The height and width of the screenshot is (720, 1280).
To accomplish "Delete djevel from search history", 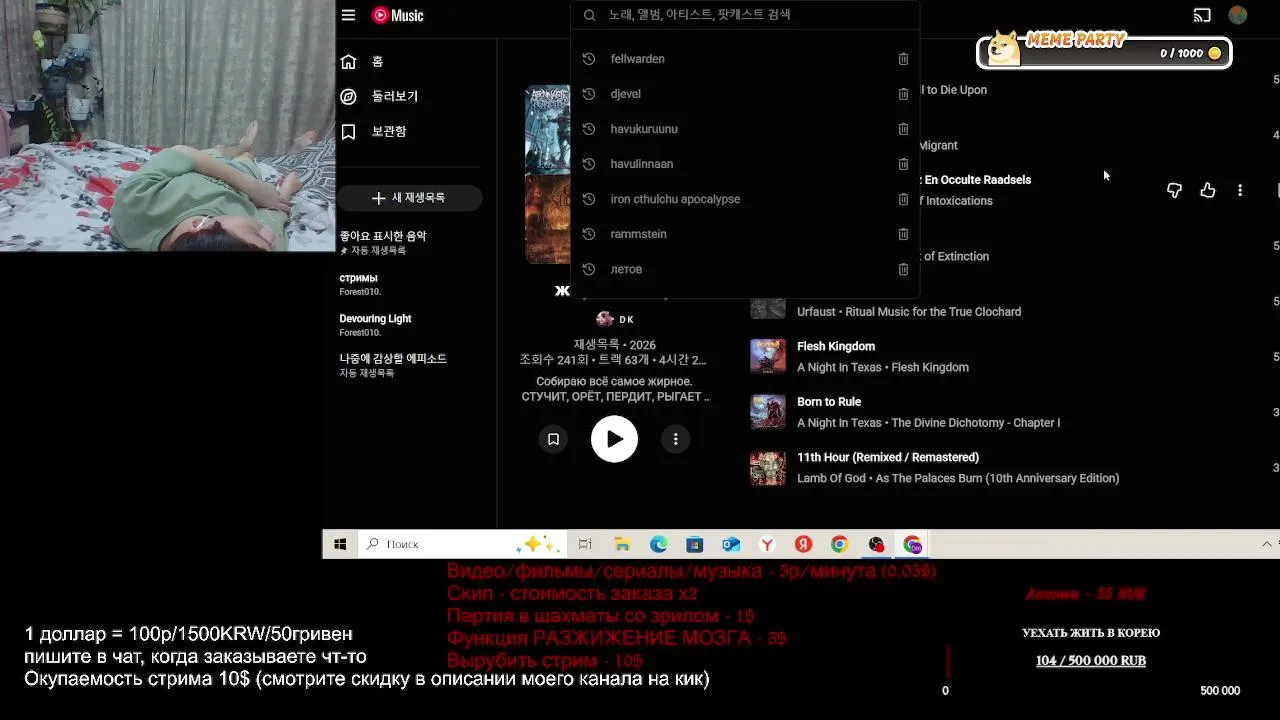I will click(x=903, y=94).
